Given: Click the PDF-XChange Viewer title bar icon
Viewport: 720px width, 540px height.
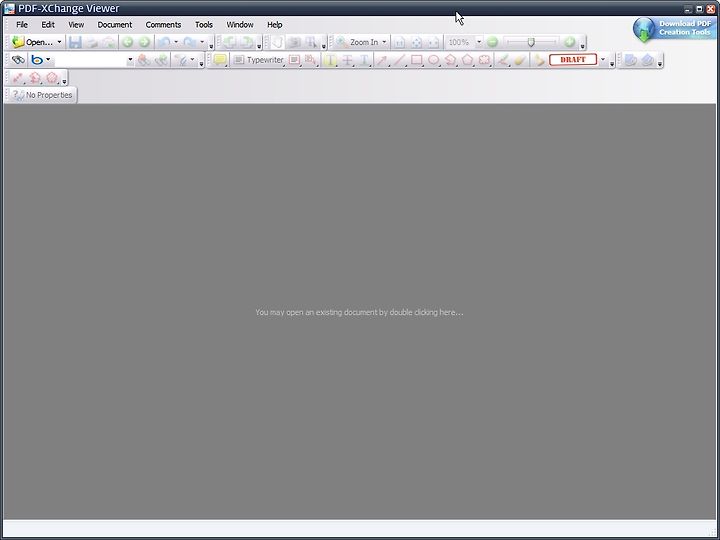Looking at the screenshot, I should pos(9,8).
